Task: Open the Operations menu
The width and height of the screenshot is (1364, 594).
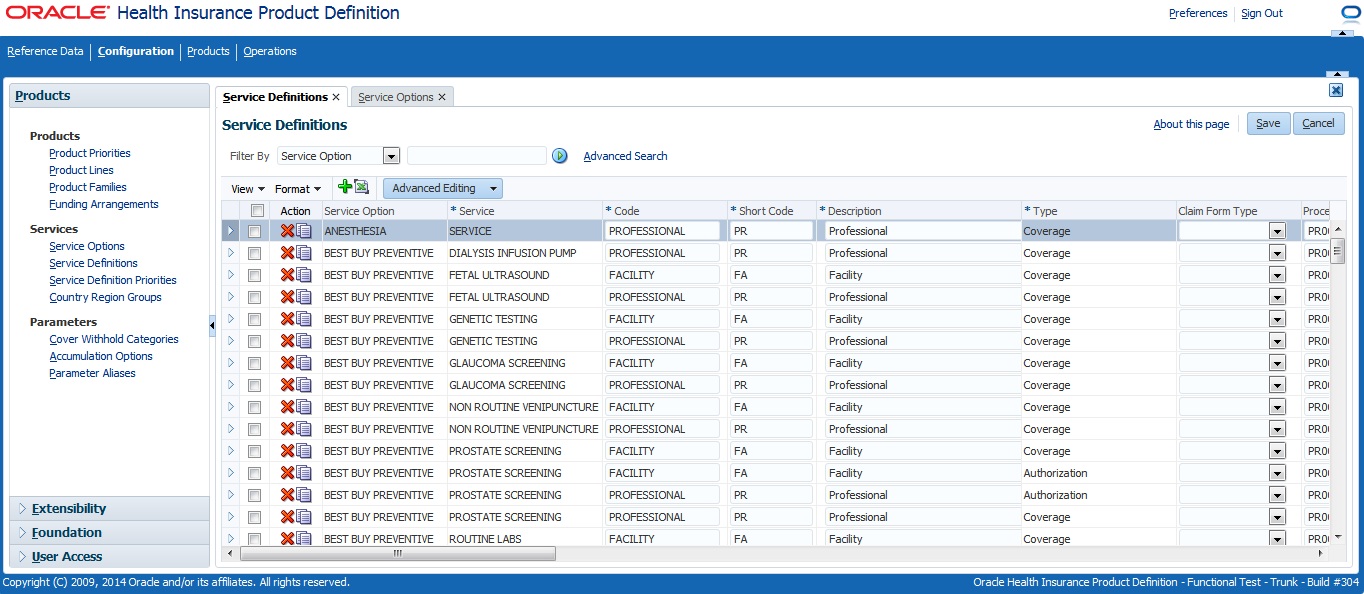Action: (x=270, y=51)
